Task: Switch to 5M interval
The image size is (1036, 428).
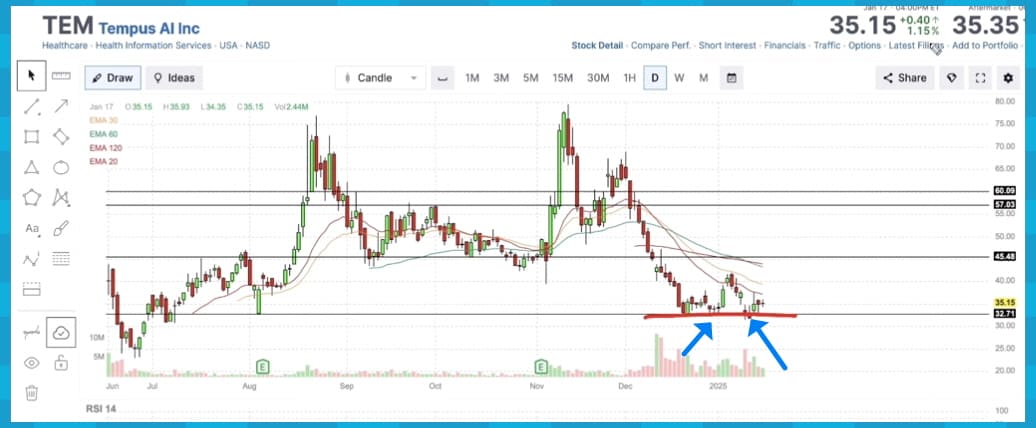Action: point(531,78)
